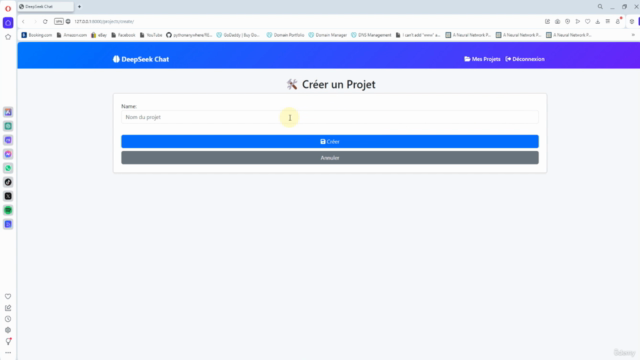Open the sidebar three-dots more menu
Image resolution: width=640 pixels, height=360 pixels.
(x=8, y=353)
